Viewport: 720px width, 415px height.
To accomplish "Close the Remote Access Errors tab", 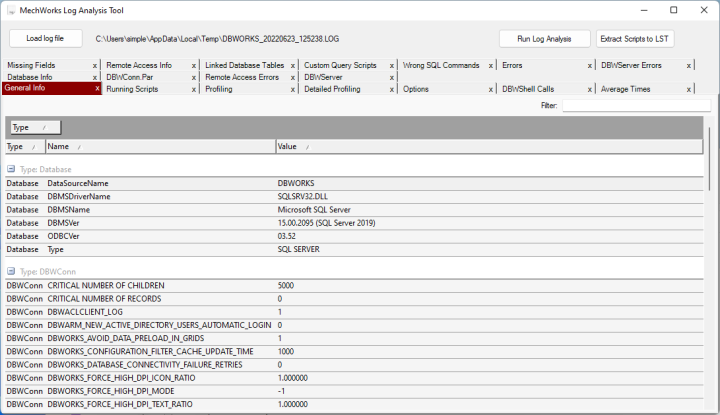I will pyautogui.click(x=293, y=78).
